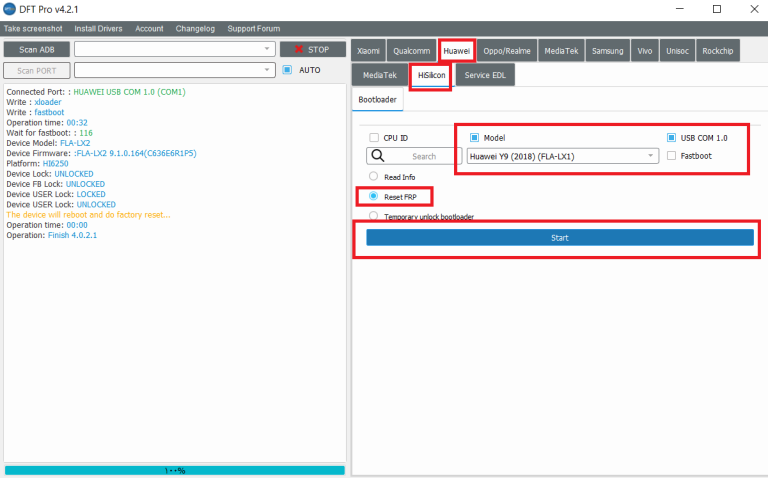Select Temporary unlock bootloader radio option

tap(374, 215)
